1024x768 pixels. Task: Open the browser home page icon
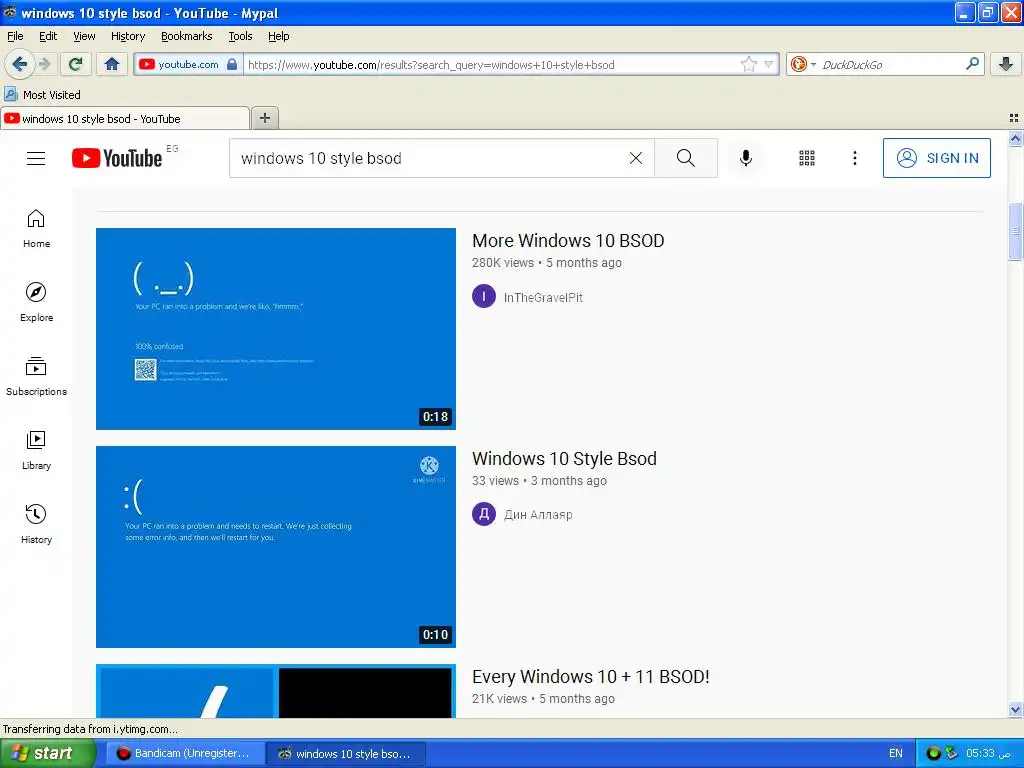click(112, 64)
